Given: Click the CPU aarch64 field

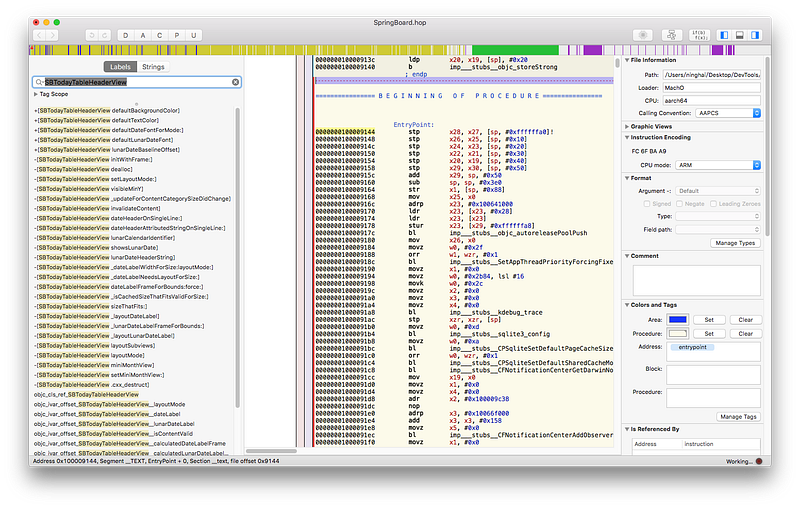Looking at the screenshot, I should [711, 100].
